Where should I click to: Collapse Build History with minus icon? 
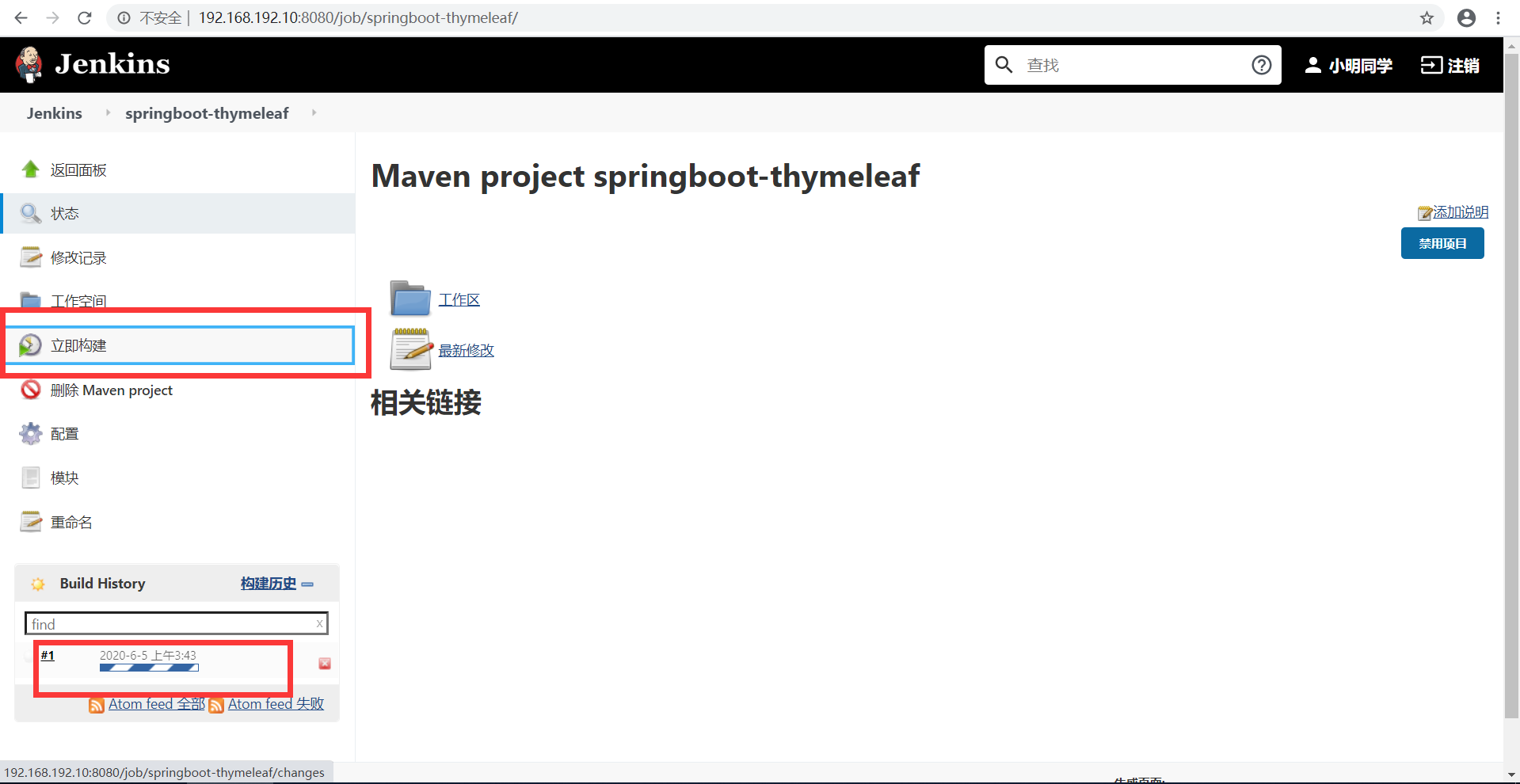click(307, 584)
